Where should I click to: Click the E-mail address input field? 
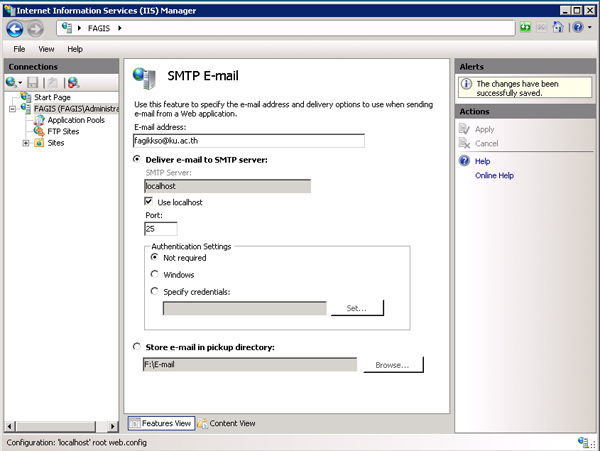[249, 141]
